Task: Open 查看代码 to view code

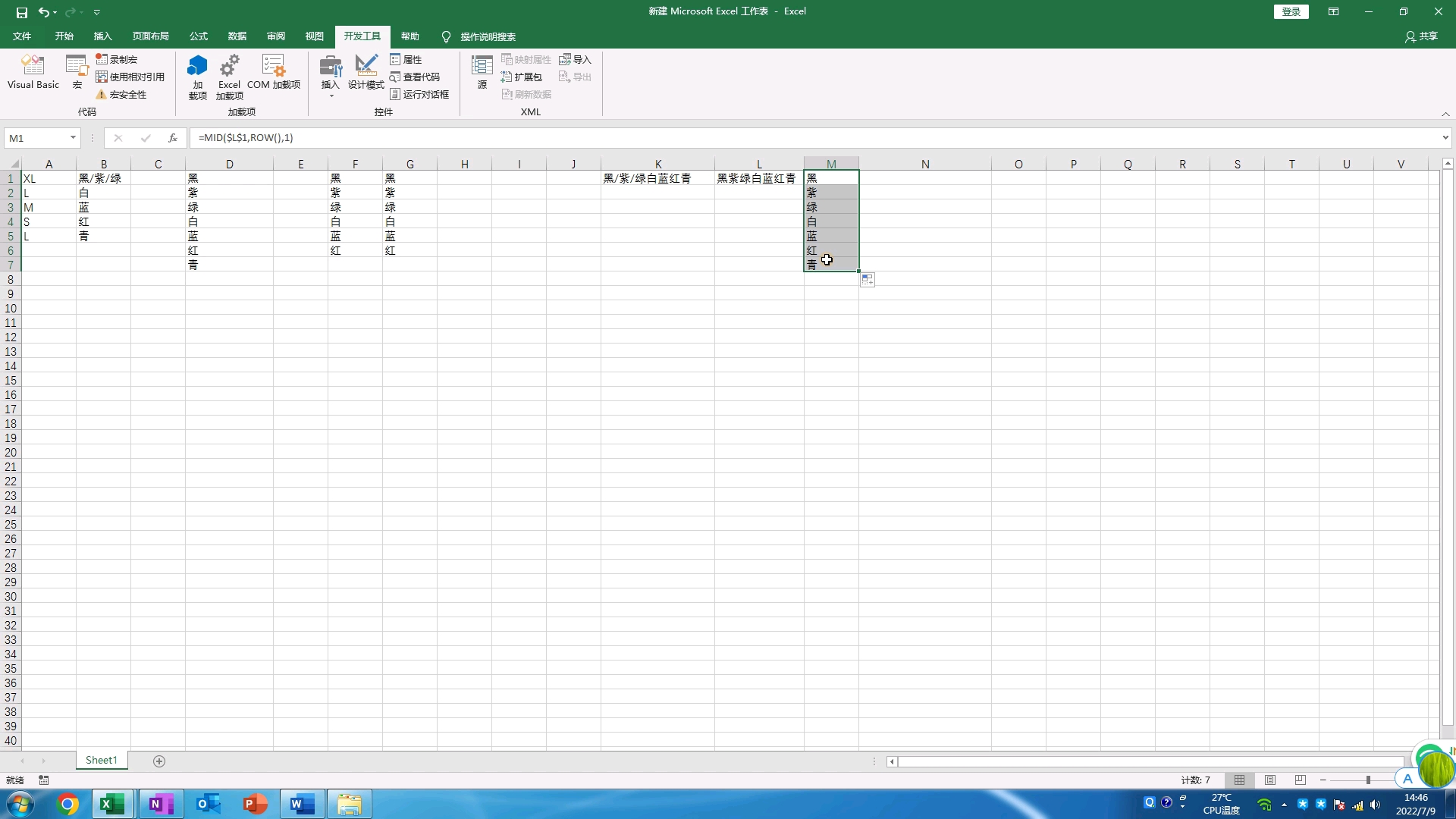Action: 418,77
